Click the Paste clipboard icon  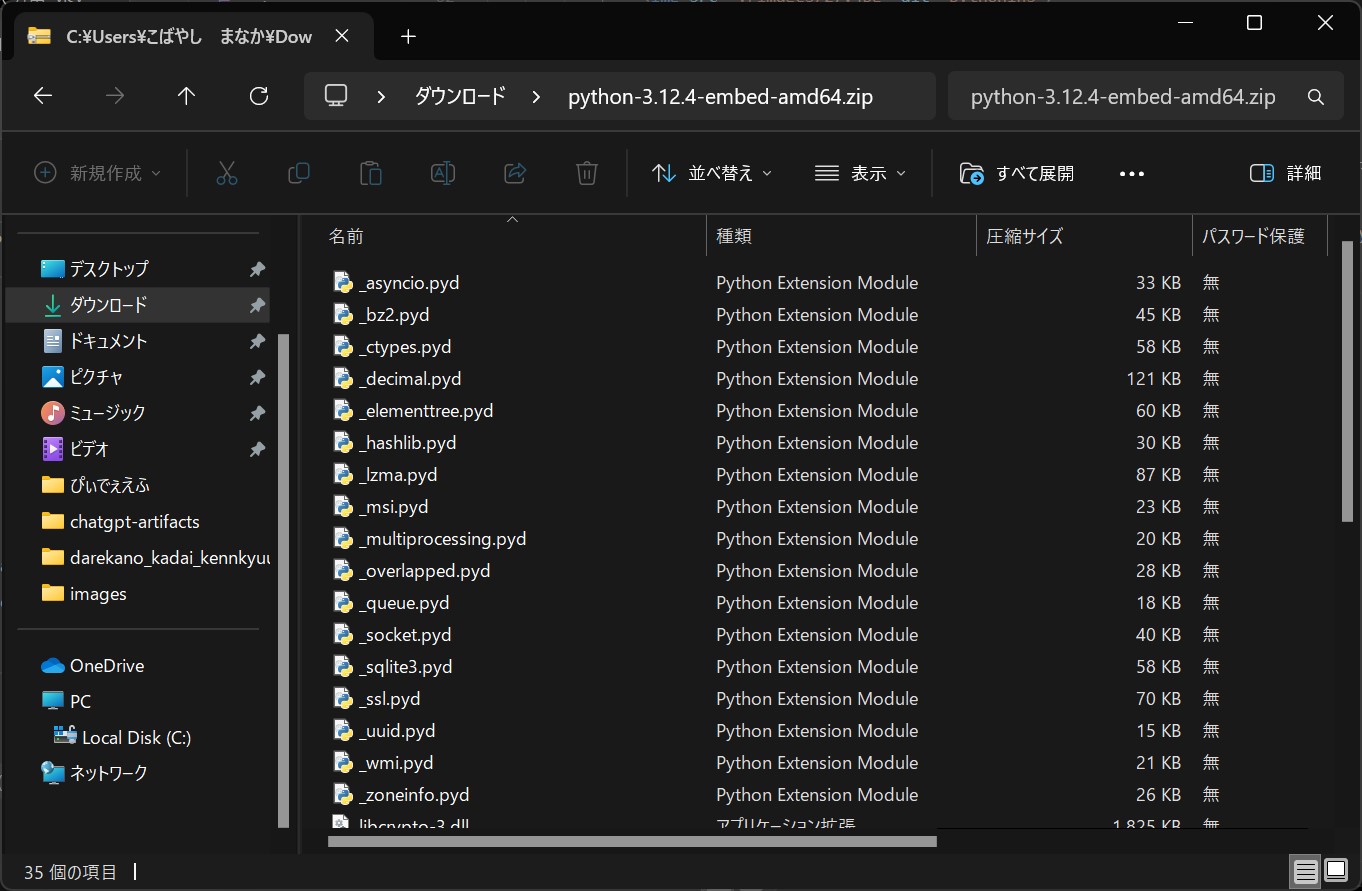tap(370, 173)
